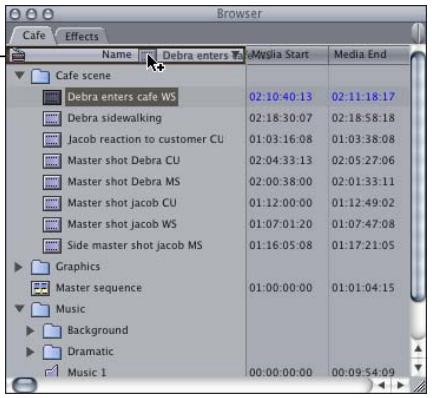Click the horizontal scroll left arrow

pos(382,386)
